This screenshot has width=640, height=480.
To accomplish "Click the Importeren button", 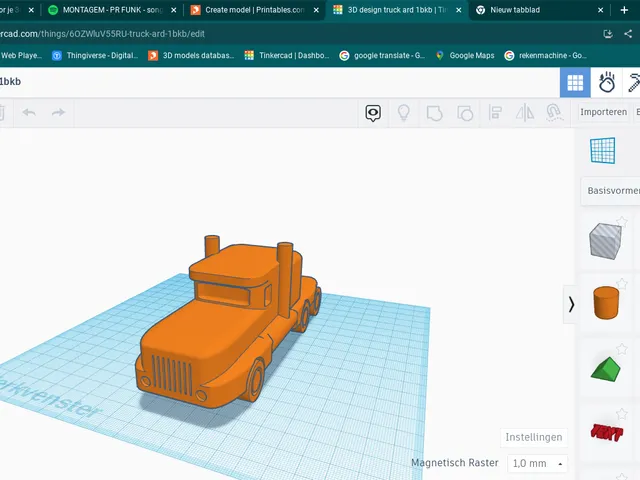I will pos(603,112).
